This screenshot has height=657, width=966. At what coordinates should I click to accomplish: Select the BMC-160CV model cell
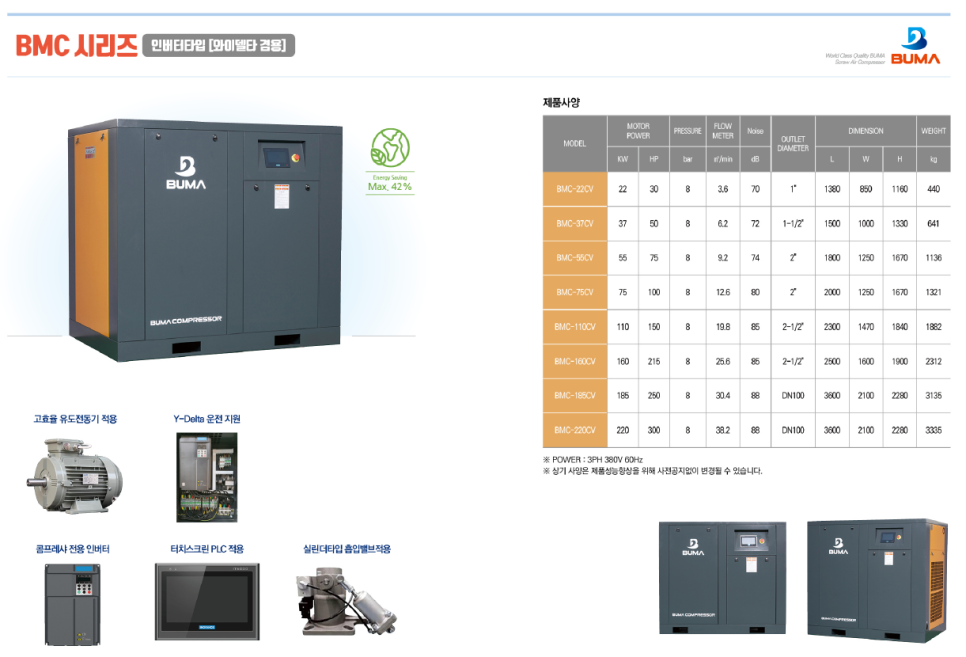[575, 362]
